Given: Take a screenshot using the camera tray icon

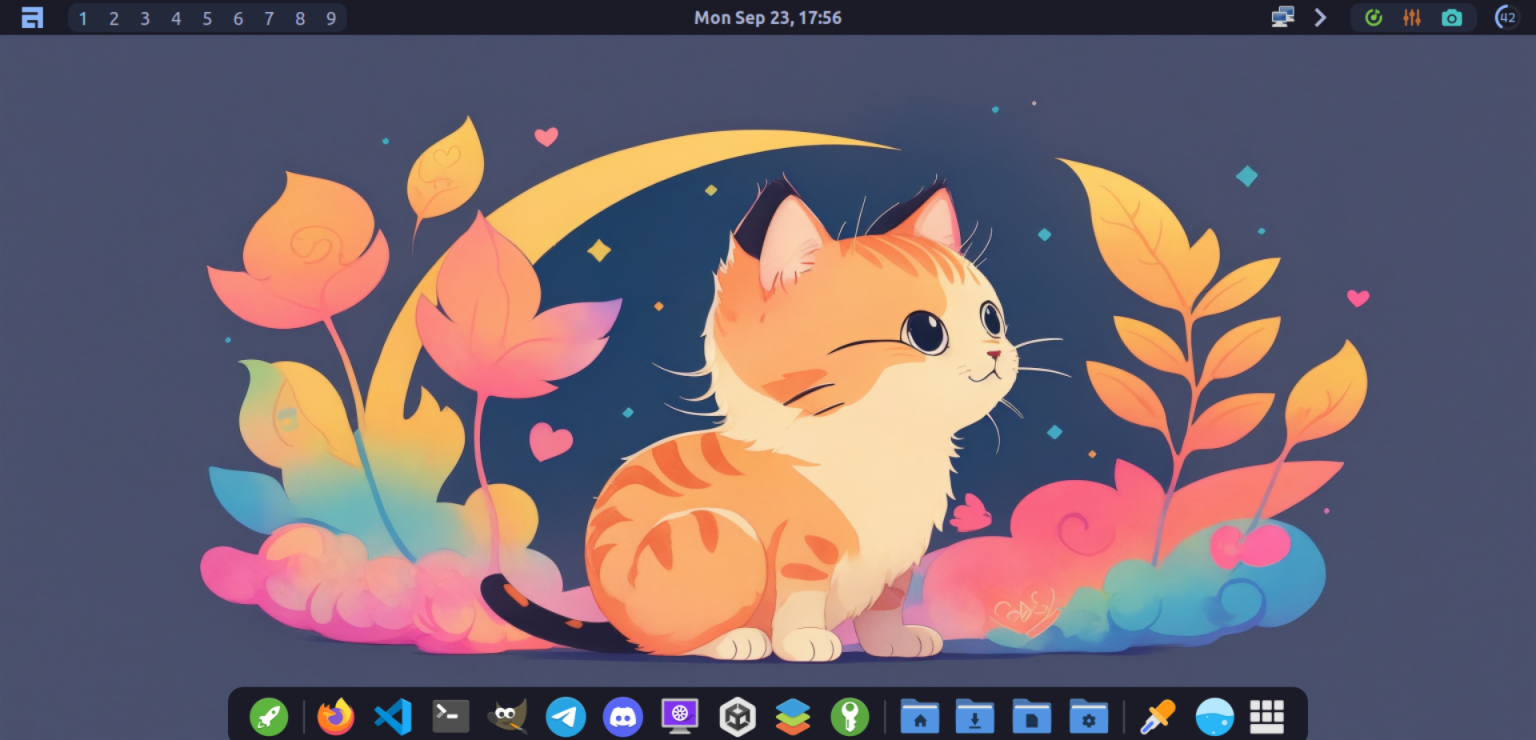Looking at the screenshot, I should (1452, 17).
